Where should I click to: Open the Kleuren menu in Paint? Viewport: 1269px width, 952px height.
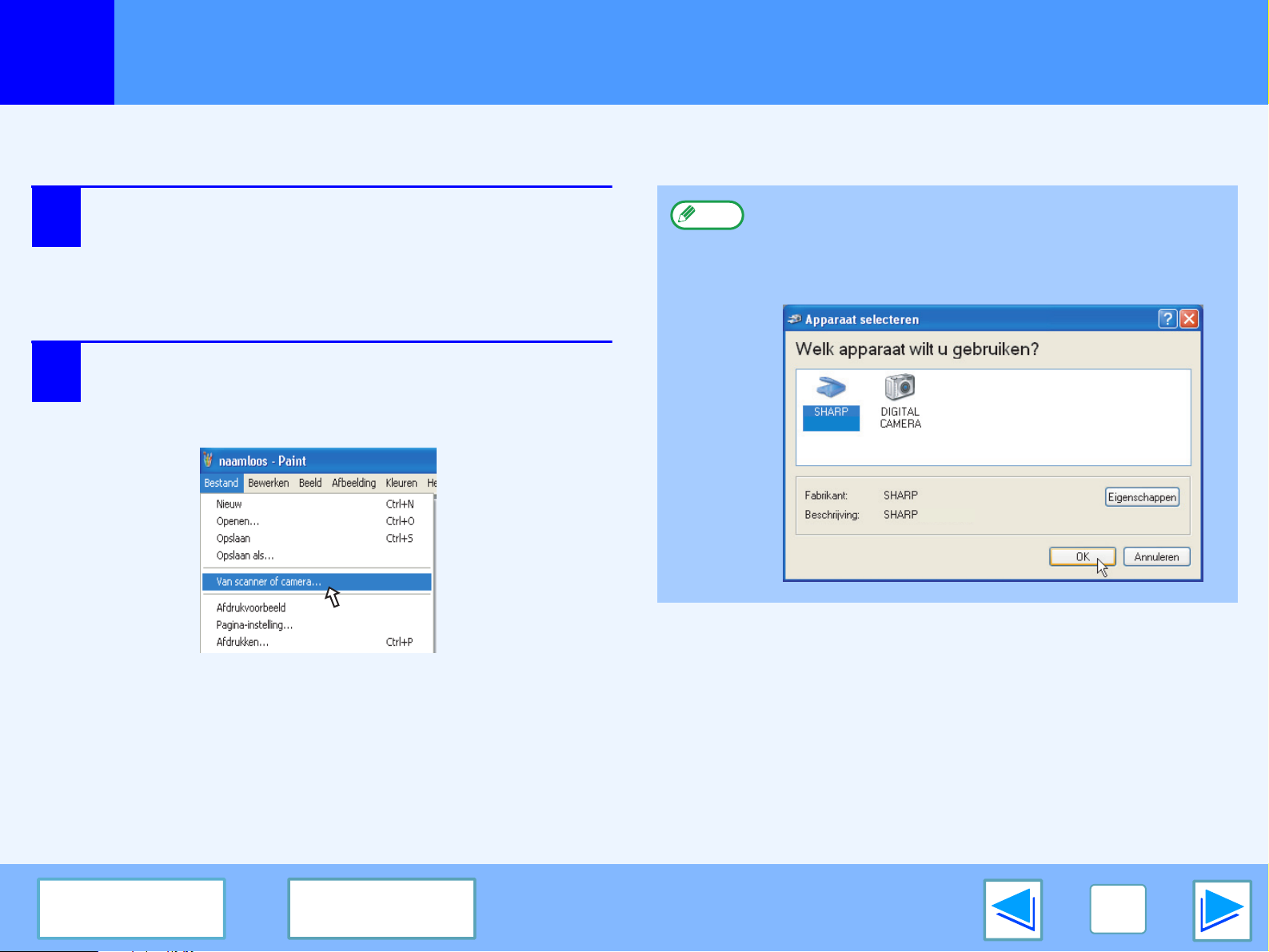point(401,483)
